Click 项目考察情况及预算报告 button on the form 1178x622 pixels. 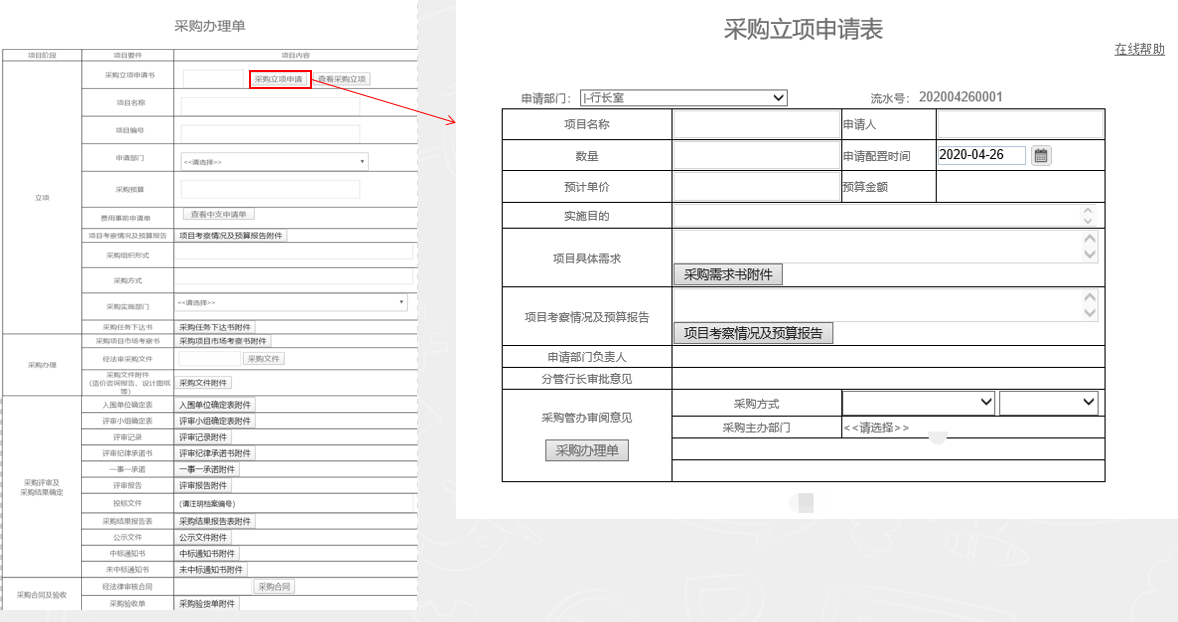[x=755, y=333]
